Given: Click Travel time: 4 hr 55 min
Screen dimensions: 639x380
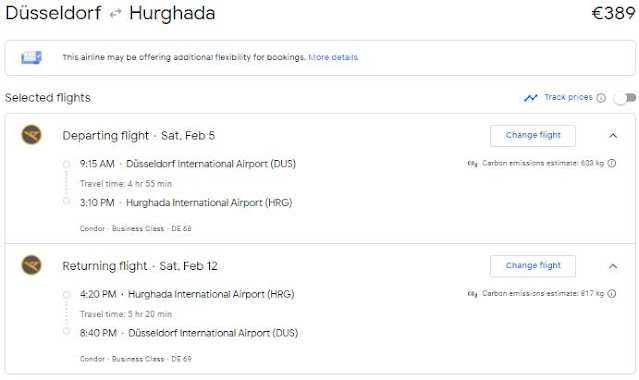Looking at the screenshot, I should (x=126, y=184).
